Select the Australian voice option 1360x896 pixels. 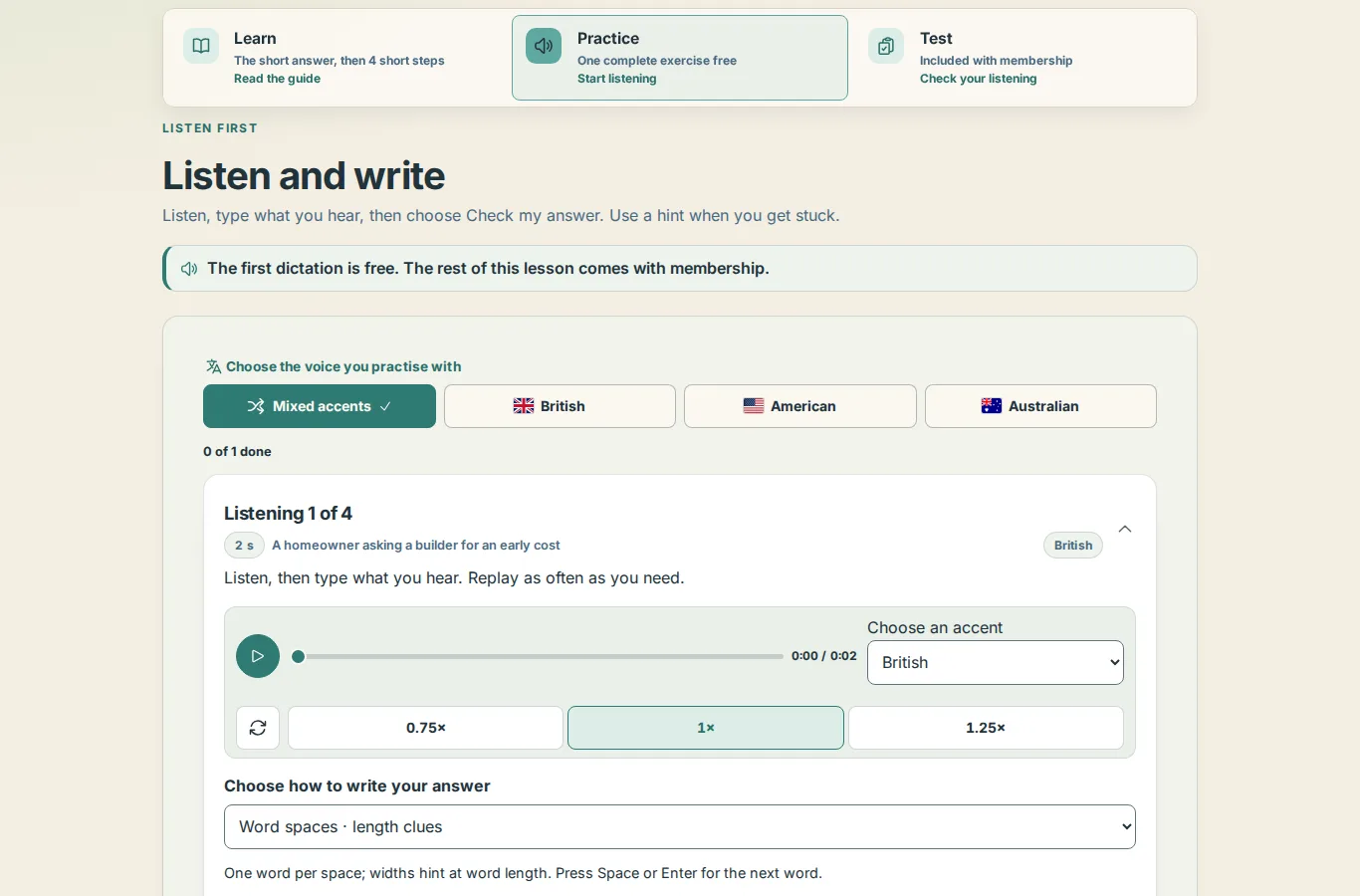point(1040,406)
